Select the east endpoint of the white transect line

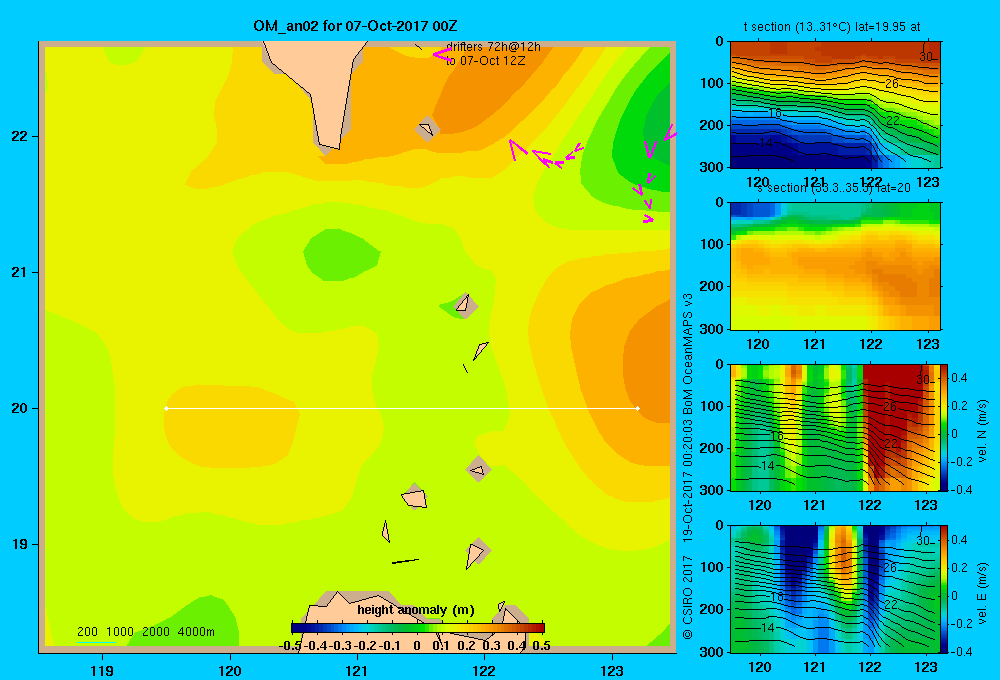[638, 408]
